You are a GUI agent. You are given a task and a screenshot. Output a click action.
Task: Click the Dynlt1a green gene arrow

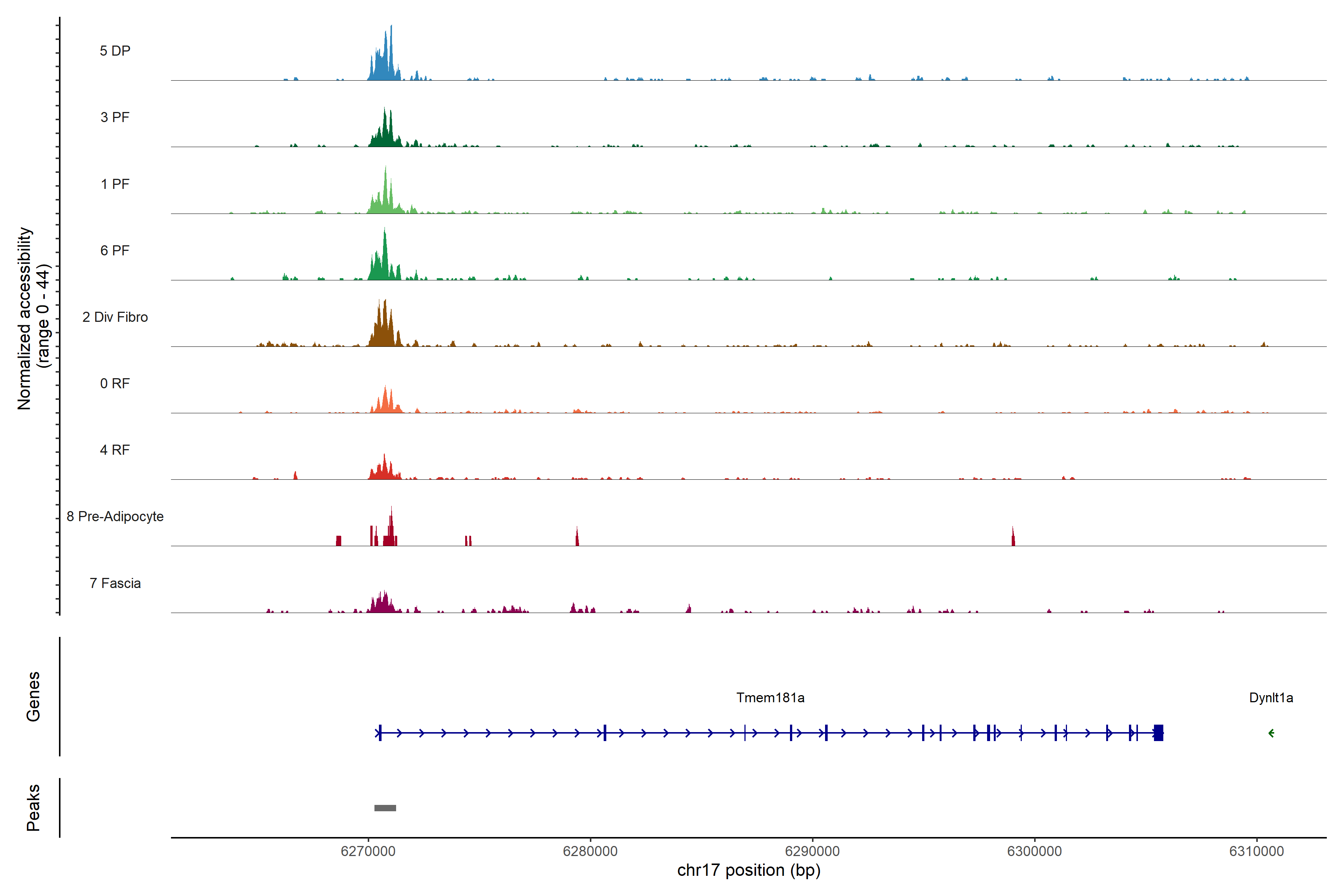click(x=1271, y=733)
